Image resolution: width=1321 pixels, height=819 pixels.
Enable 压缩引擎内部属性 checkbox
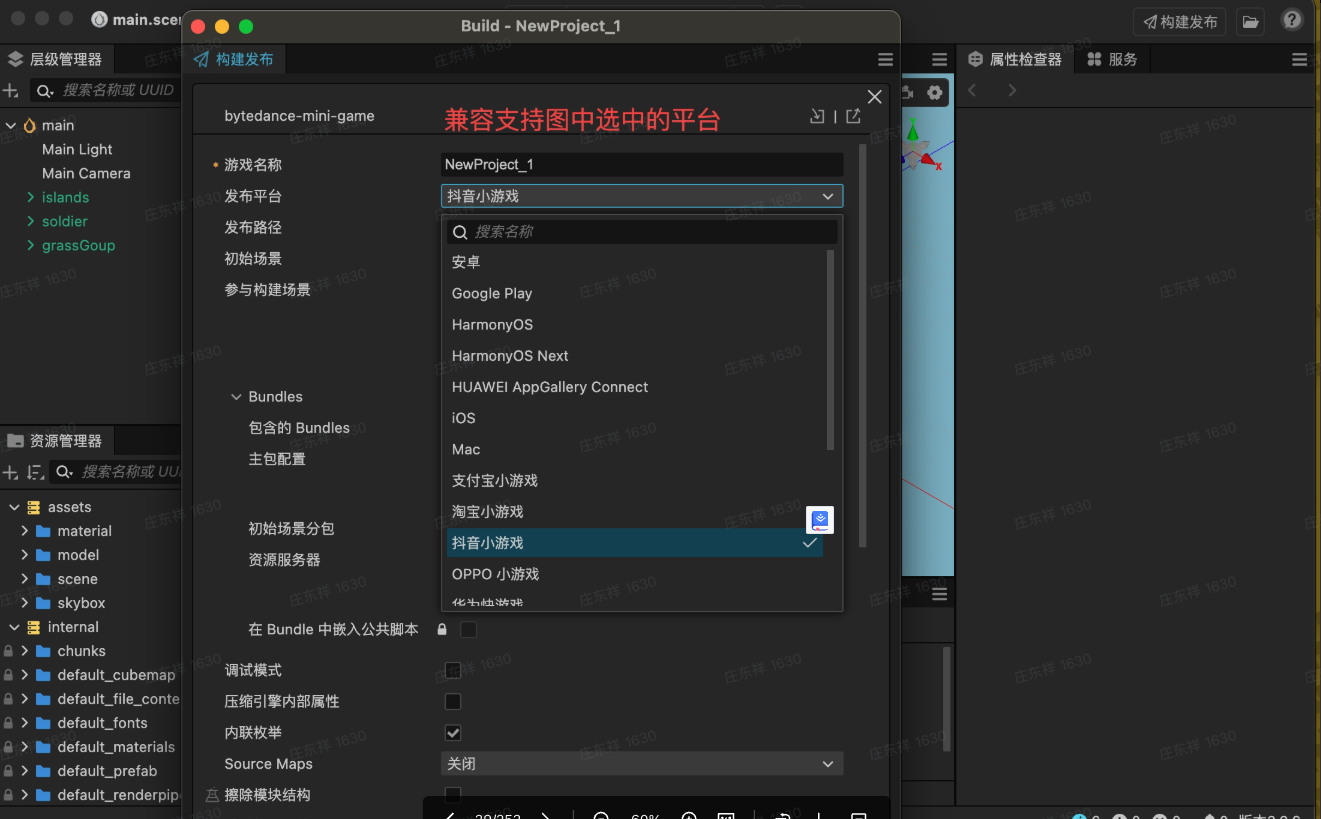[453, 702]
